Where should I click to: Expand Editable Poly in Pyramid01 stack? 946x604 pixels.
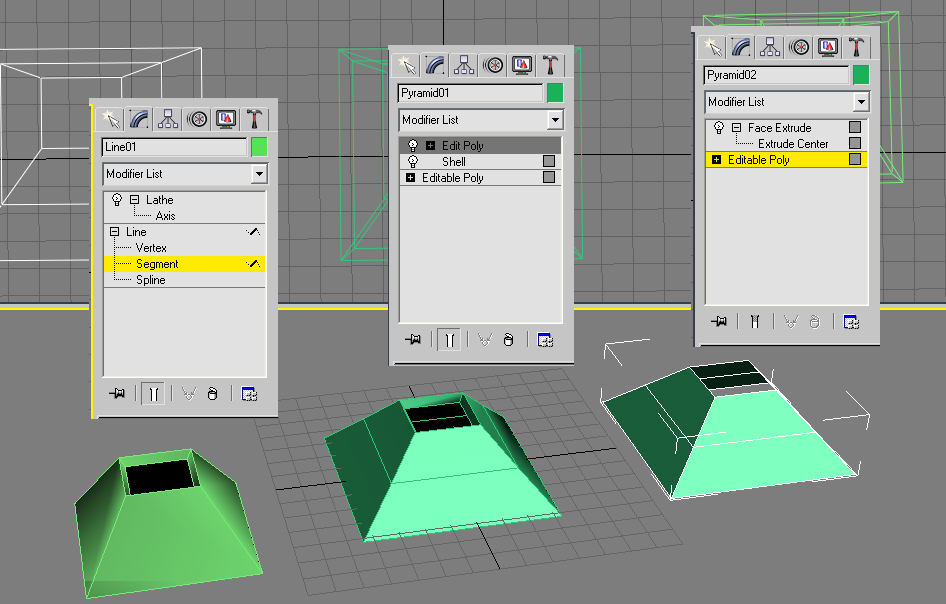point(410,177)
